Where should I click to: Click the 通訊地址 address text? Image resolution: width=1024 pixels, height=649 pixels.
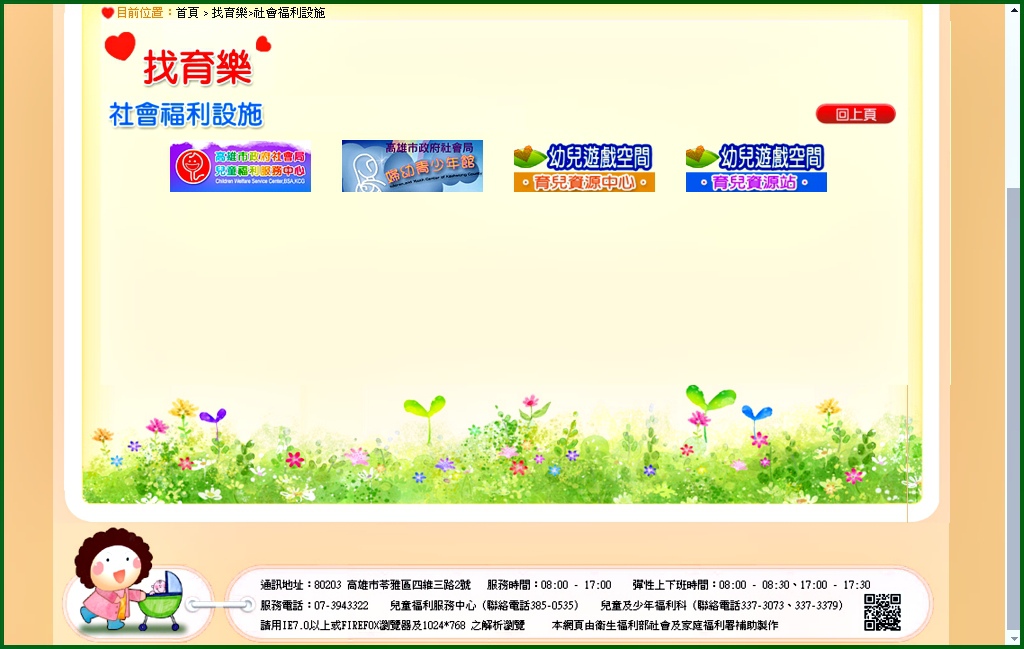[x=366, y=585]
